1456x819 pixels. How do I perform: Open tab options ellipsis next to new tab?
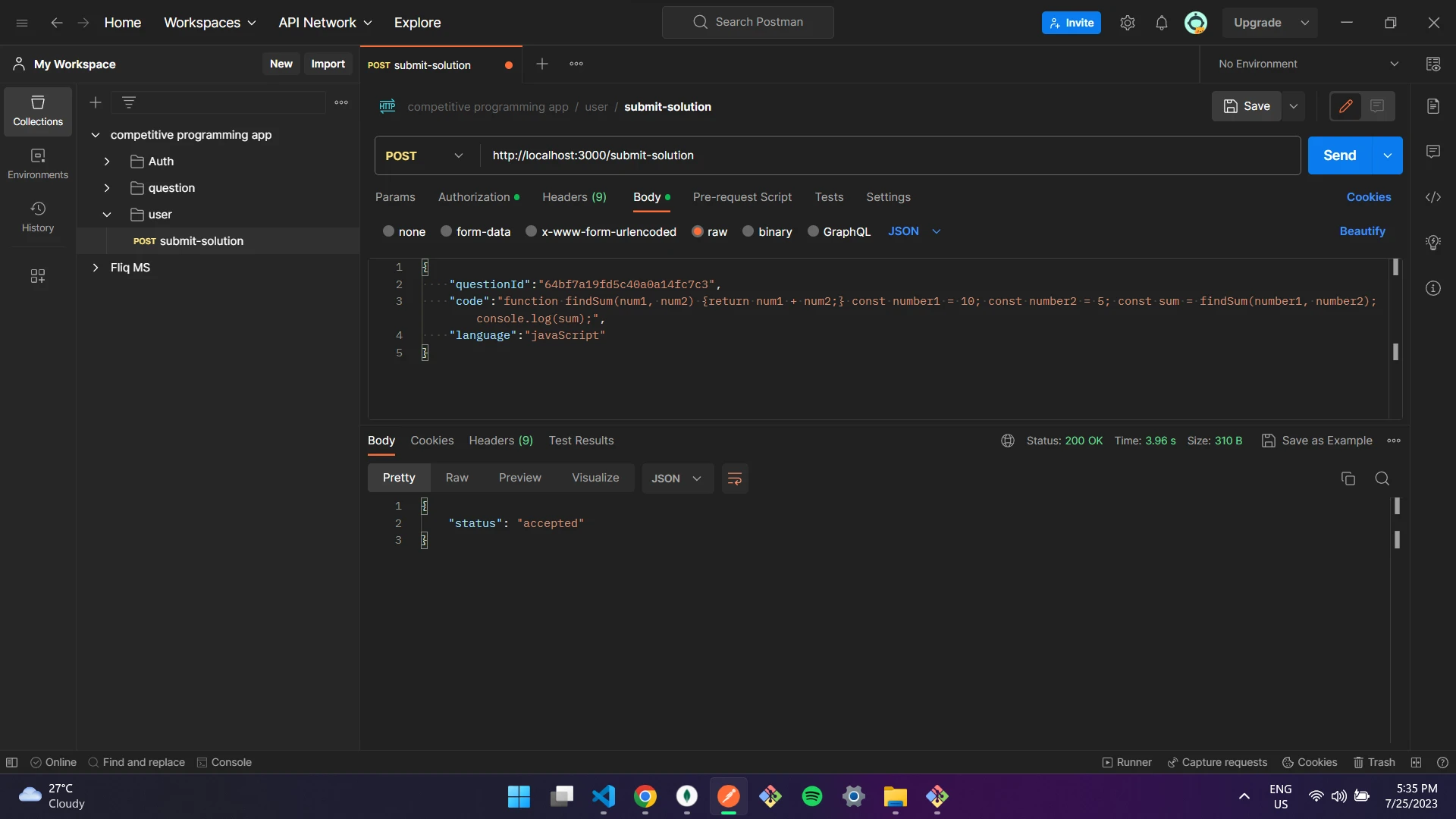pyautogui.click(x=576, y=64)
